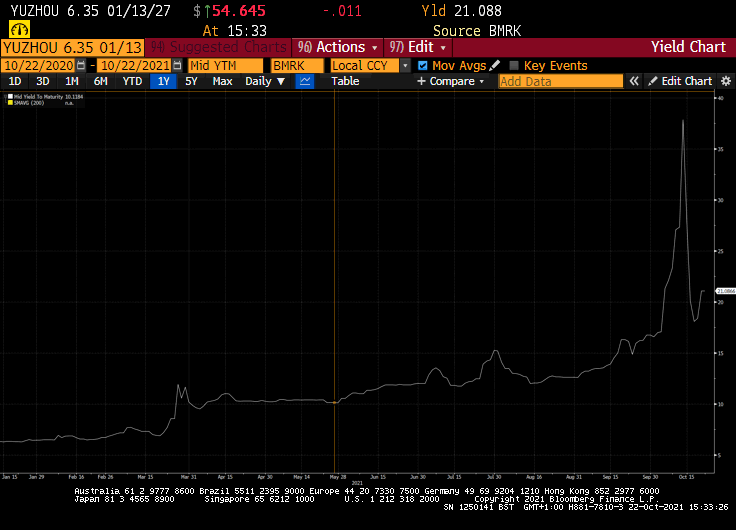Open the Edit dropdown menu
Viewport: 736px width, 530px height.
[417, 47]
